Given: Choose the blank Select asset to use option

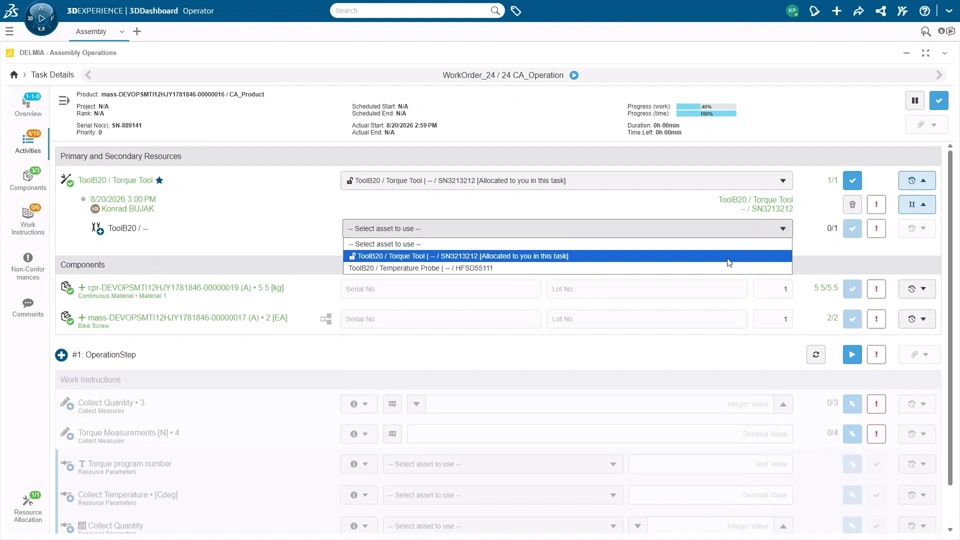Looking at the screenshot, I should 567,244.
